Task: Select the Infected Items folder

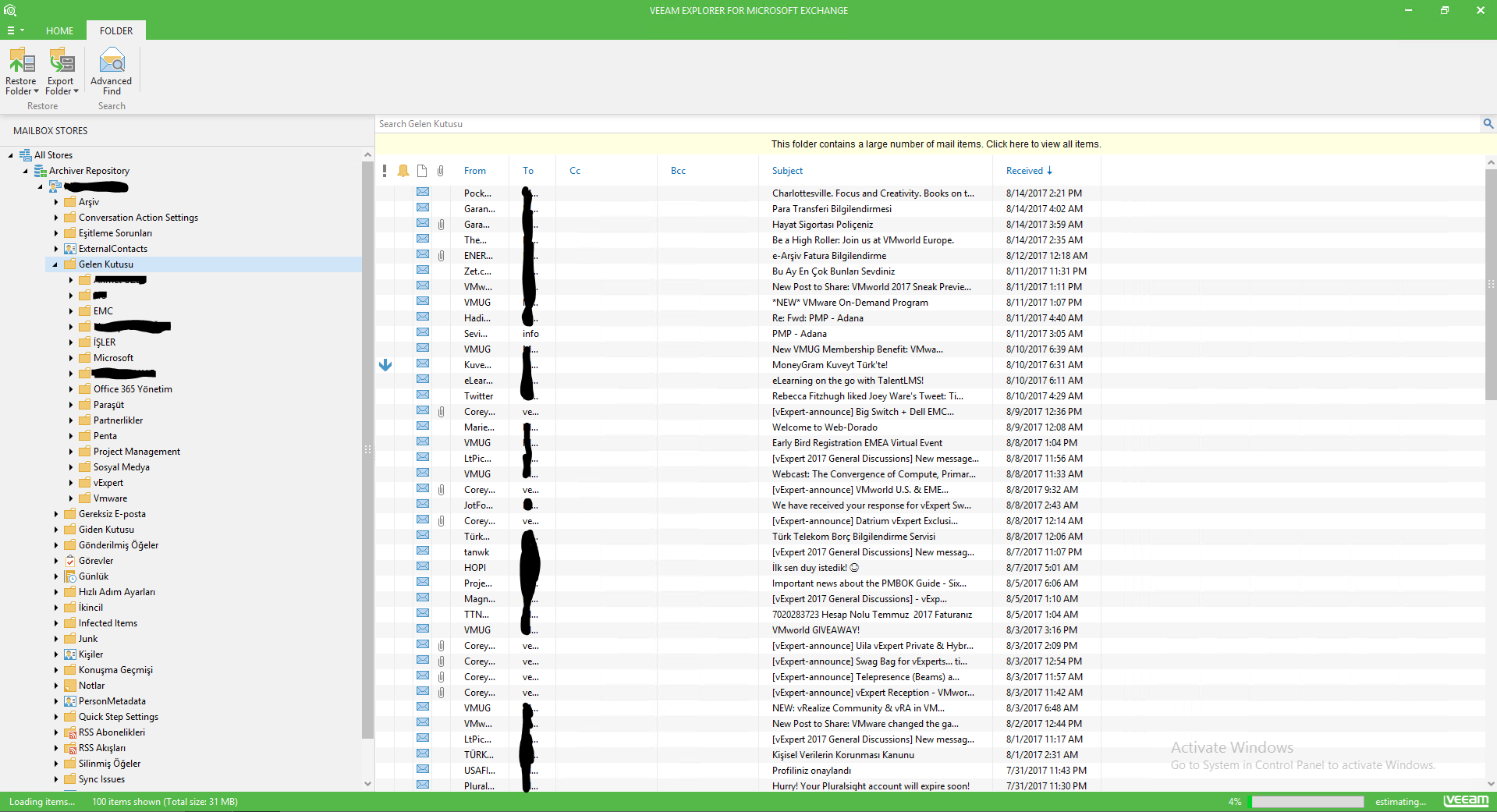Action: pos(108,623)
